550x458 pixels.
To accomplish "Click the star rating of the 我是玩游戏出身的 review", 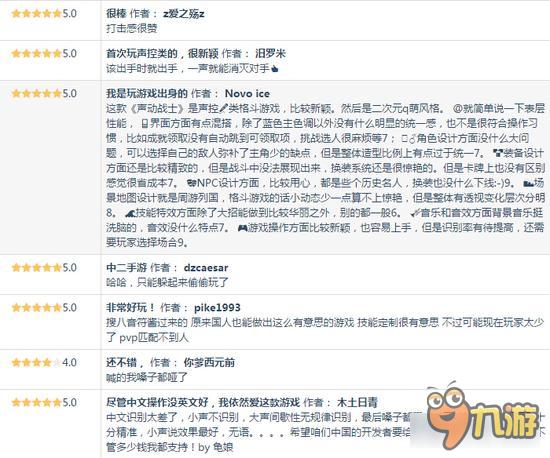I will coord(36,94).
